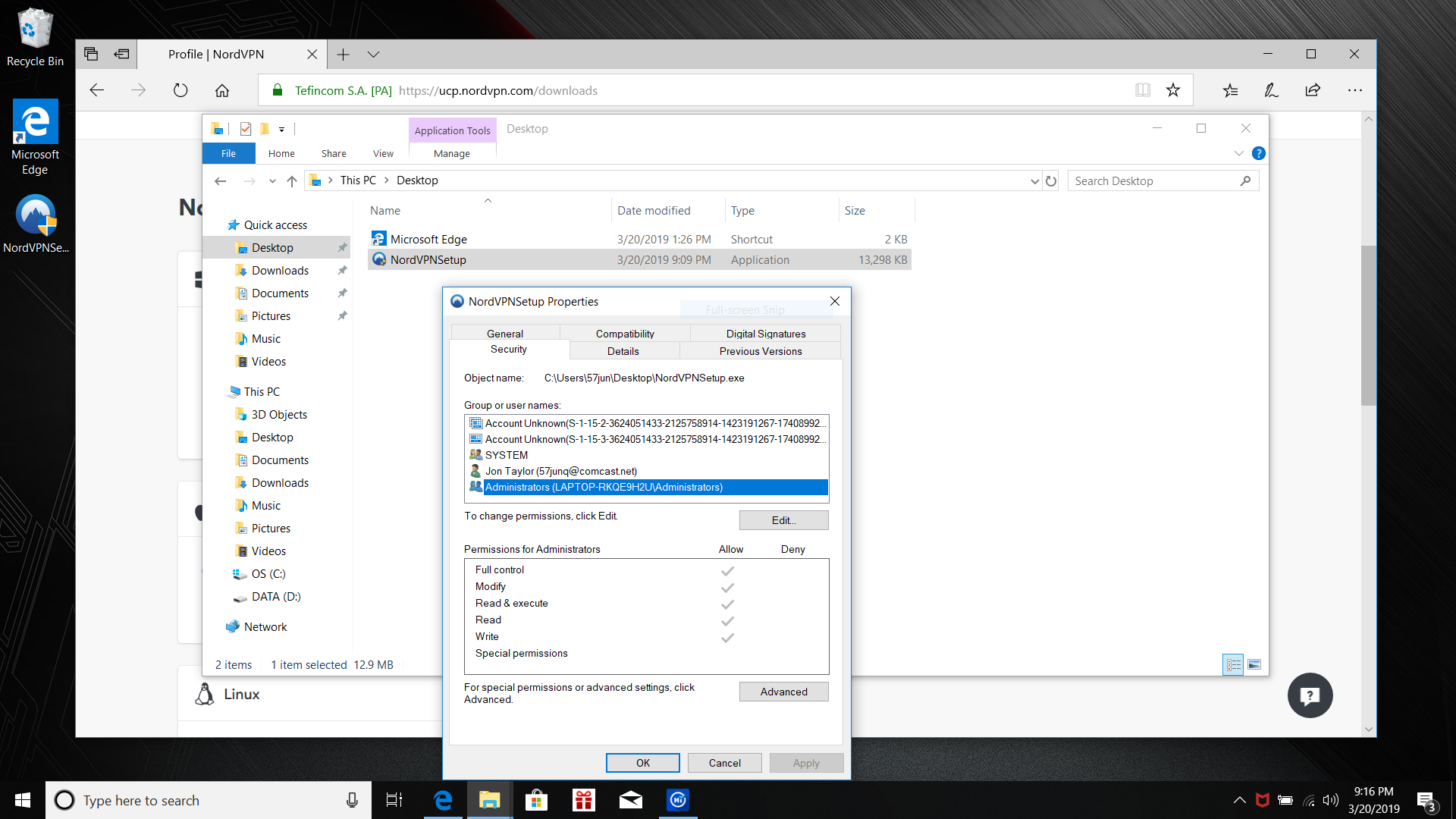The image size is (1456, 819).
Task: Open the File menu in Explorer
Action: (228, 153)
